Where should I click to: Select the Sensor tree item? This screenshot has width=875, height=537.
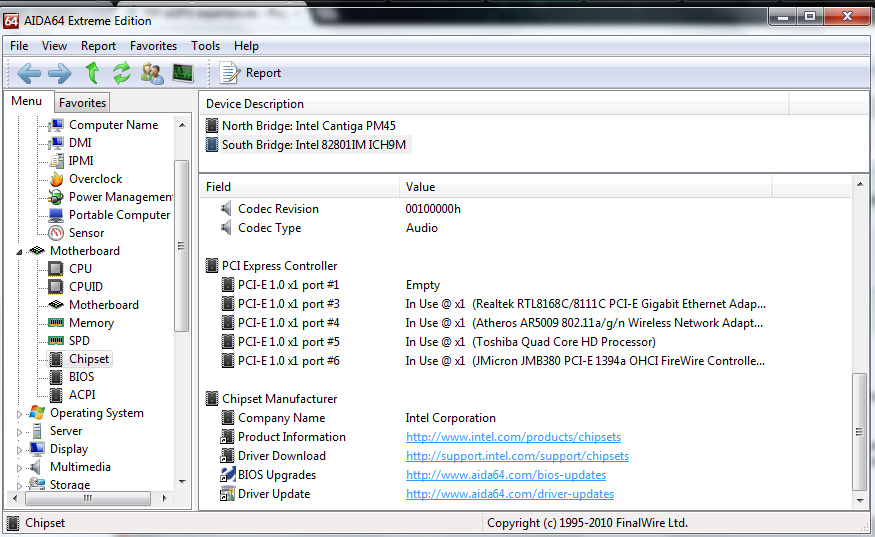[86, 233]
